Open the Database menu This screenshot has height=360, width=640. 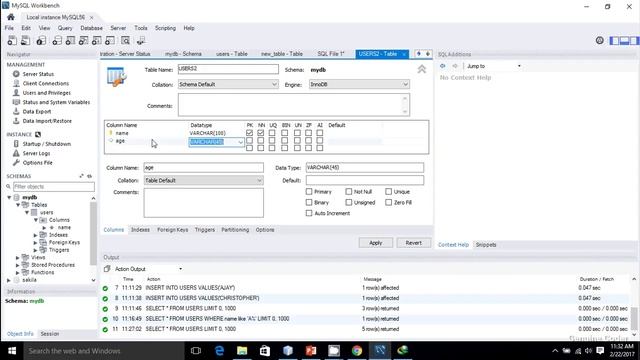tap(91, 28)
